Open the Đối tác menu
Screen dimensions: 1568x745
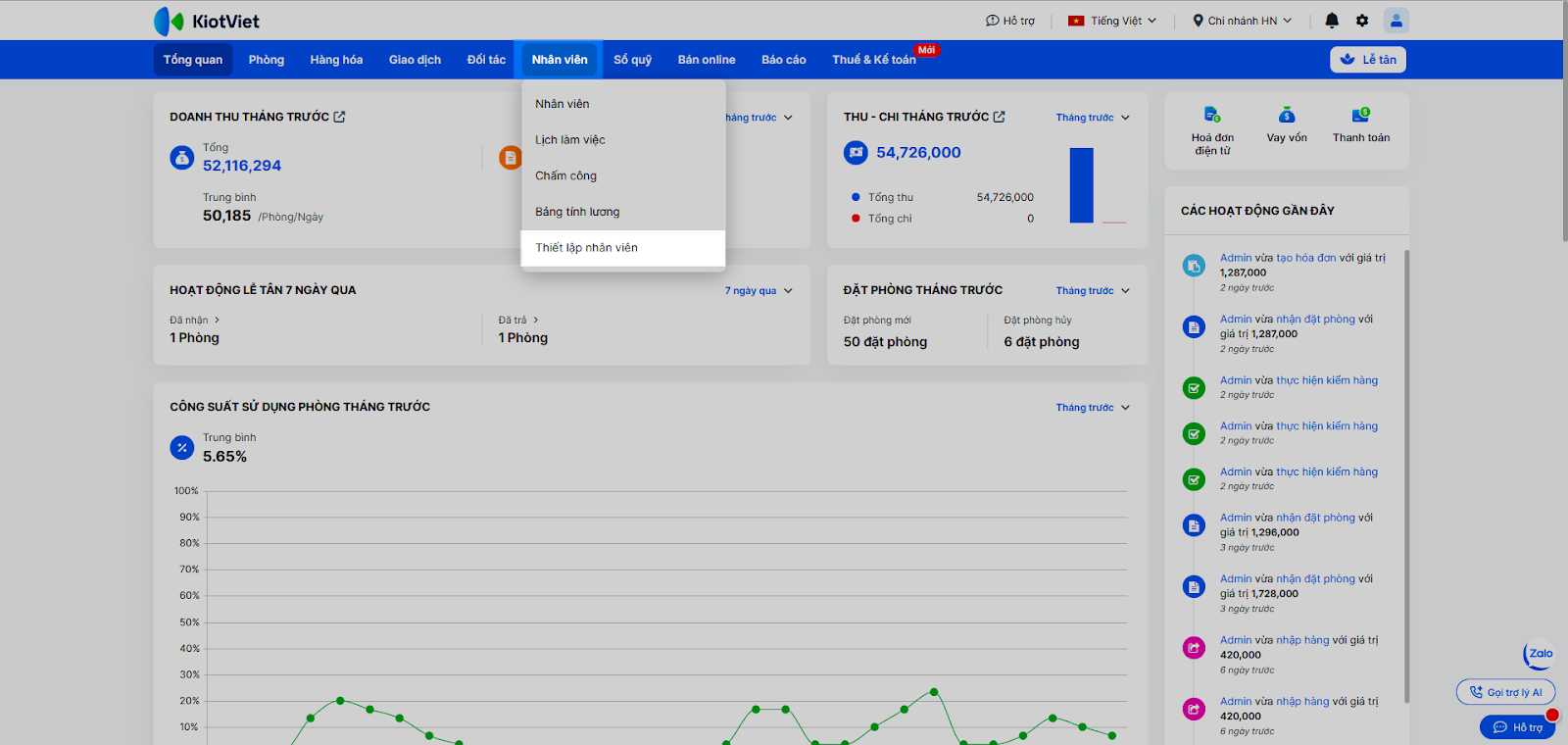pos(486,60)
